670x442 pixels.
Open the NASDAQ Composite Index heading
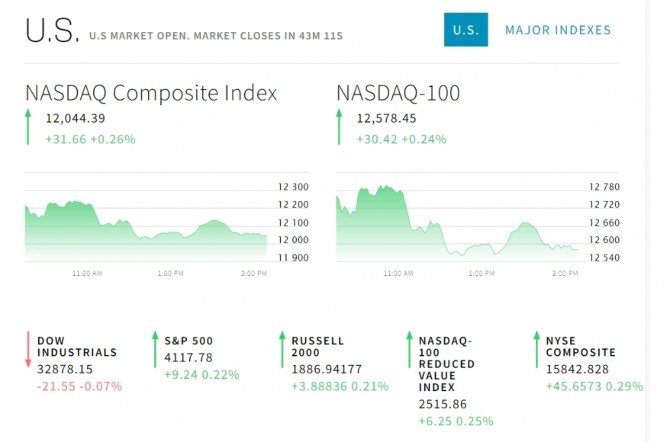coord(151,94)
